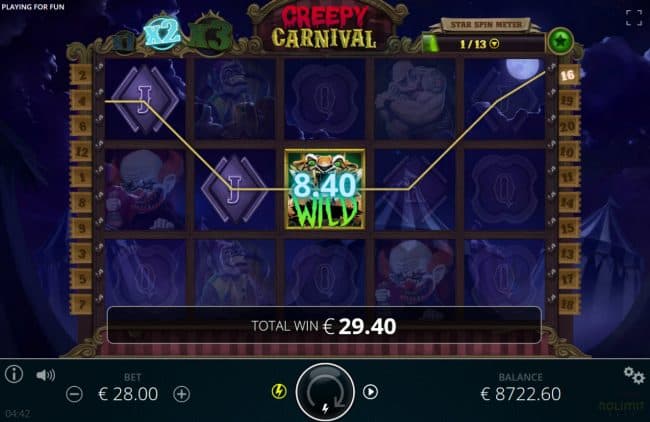Toggle fast spin lightning icon
The width and height of the screenshot is (650, 422).
point(279,391)
